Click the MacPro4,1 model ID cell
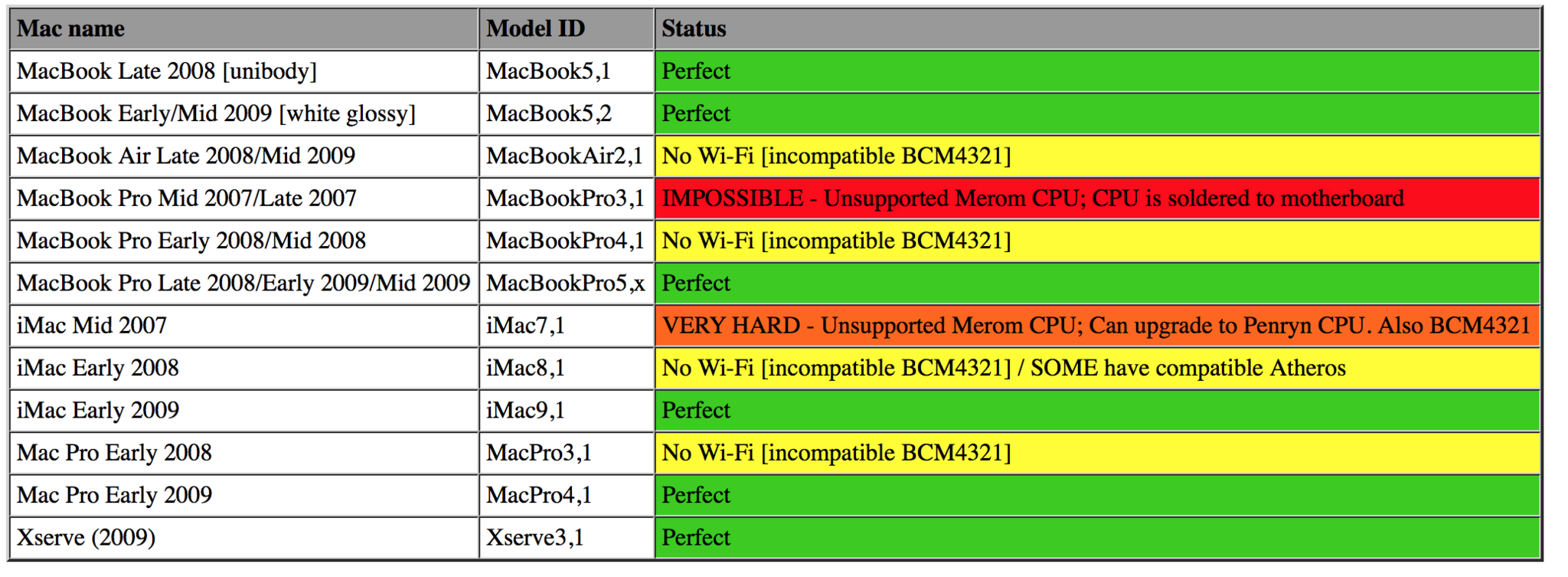This screenshot has width=1568, height=577. (567, 496)
